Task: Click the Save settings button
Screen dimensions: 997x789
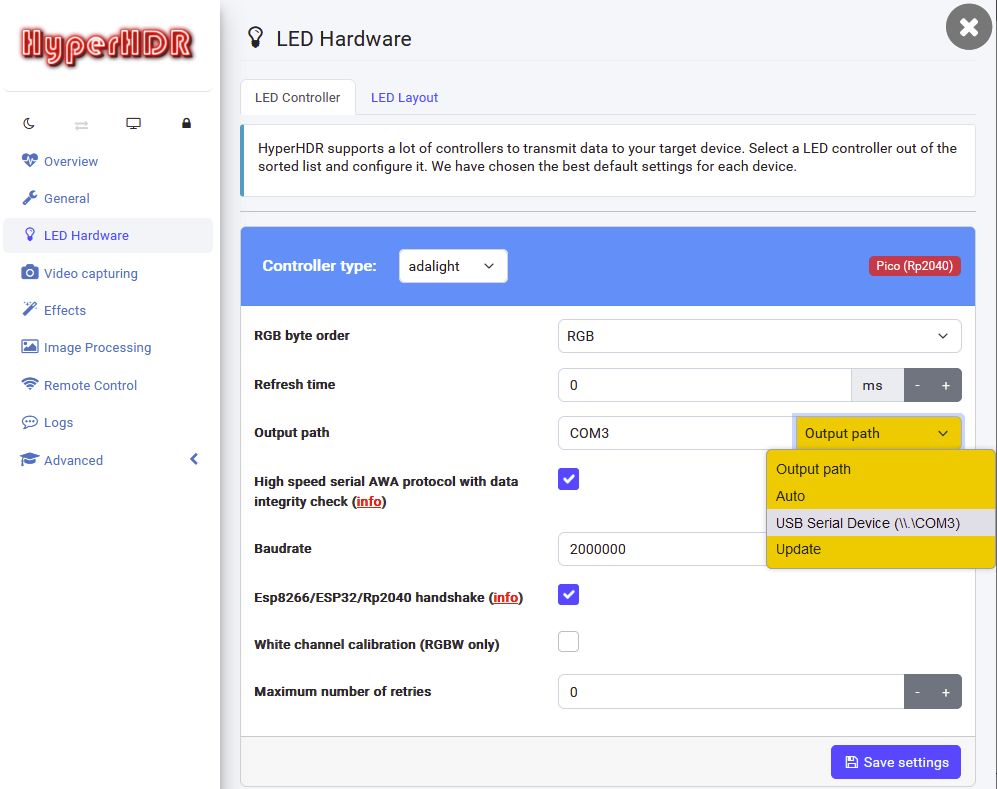Action: tap(896, 762)
